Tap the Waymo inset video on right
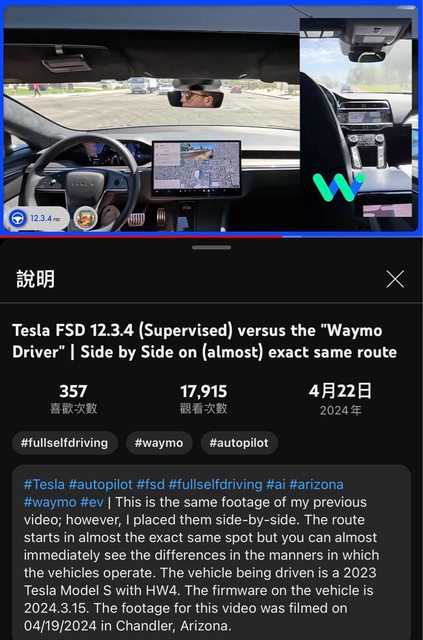This screenshot has height=640, width=423. (x=358, y=124)
